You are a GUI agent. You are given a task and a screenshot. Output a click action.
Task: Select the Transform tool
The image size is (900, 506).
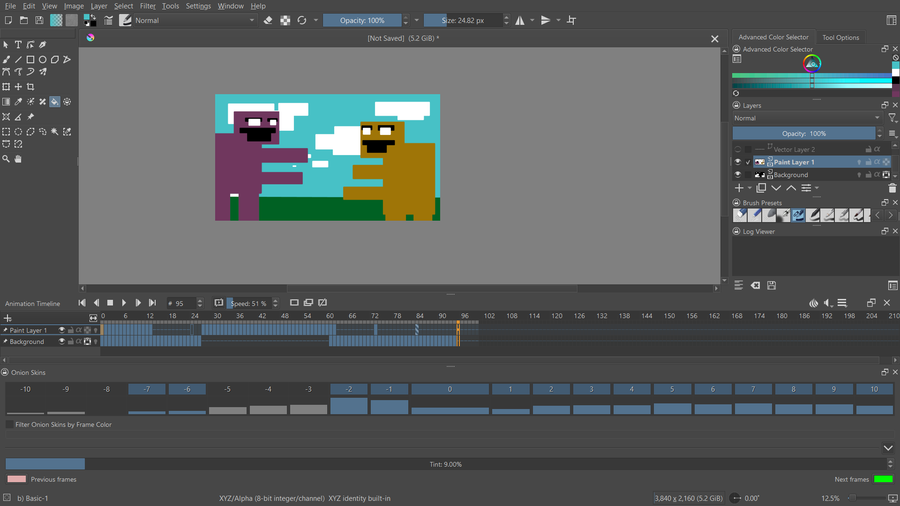point(6,87)
